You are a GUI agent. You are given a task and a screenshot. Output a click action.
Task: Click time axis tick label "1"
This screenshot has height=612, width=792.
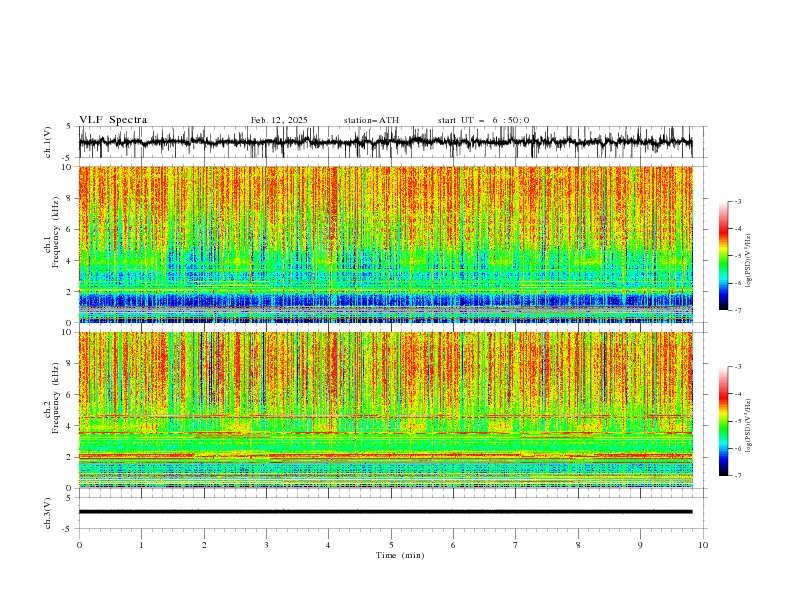pos(141,545)
